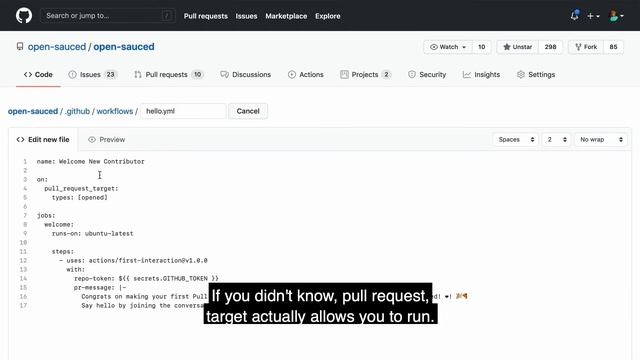View the 298 stargazers count

550,47
